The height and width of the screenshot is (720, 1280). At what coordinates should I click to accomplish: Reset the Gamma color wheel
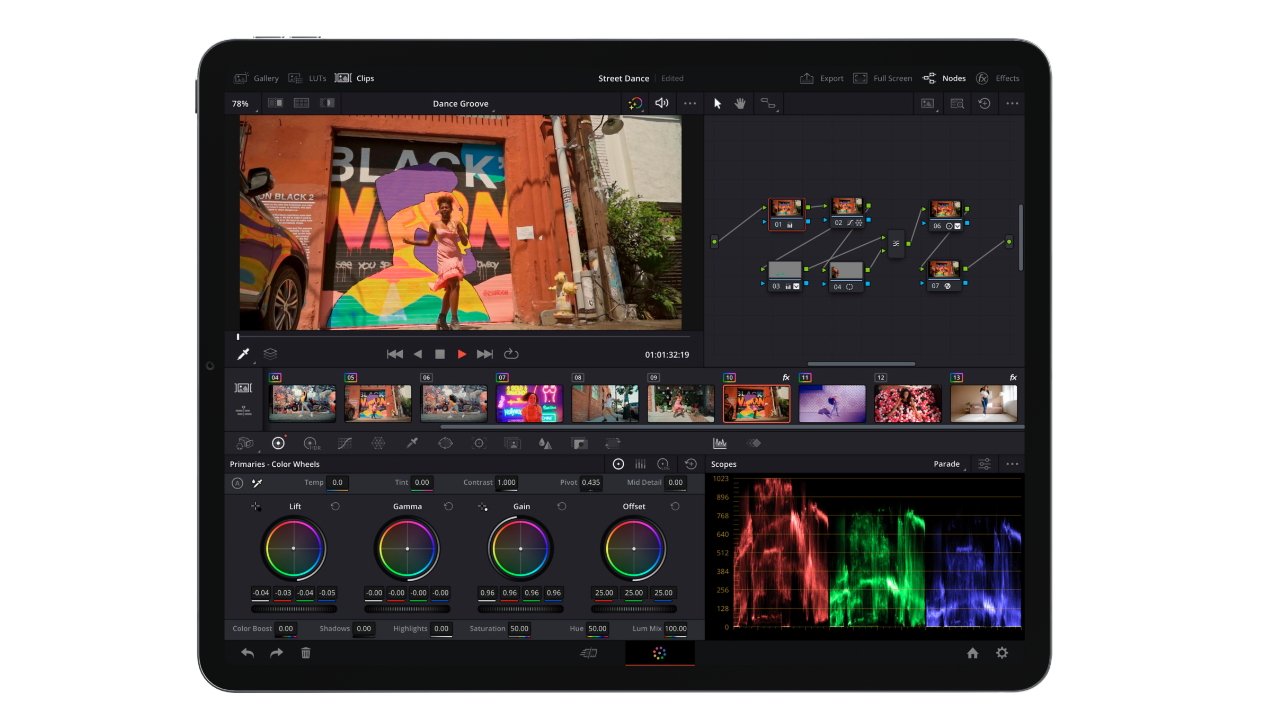(x=448, y=506)
